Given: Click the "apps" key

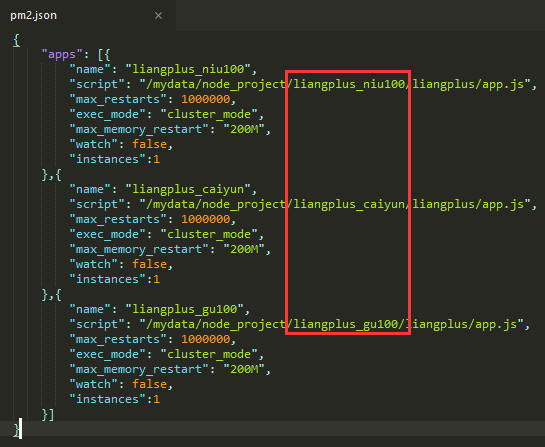Looking at the screenshot, I should [62, 55].
